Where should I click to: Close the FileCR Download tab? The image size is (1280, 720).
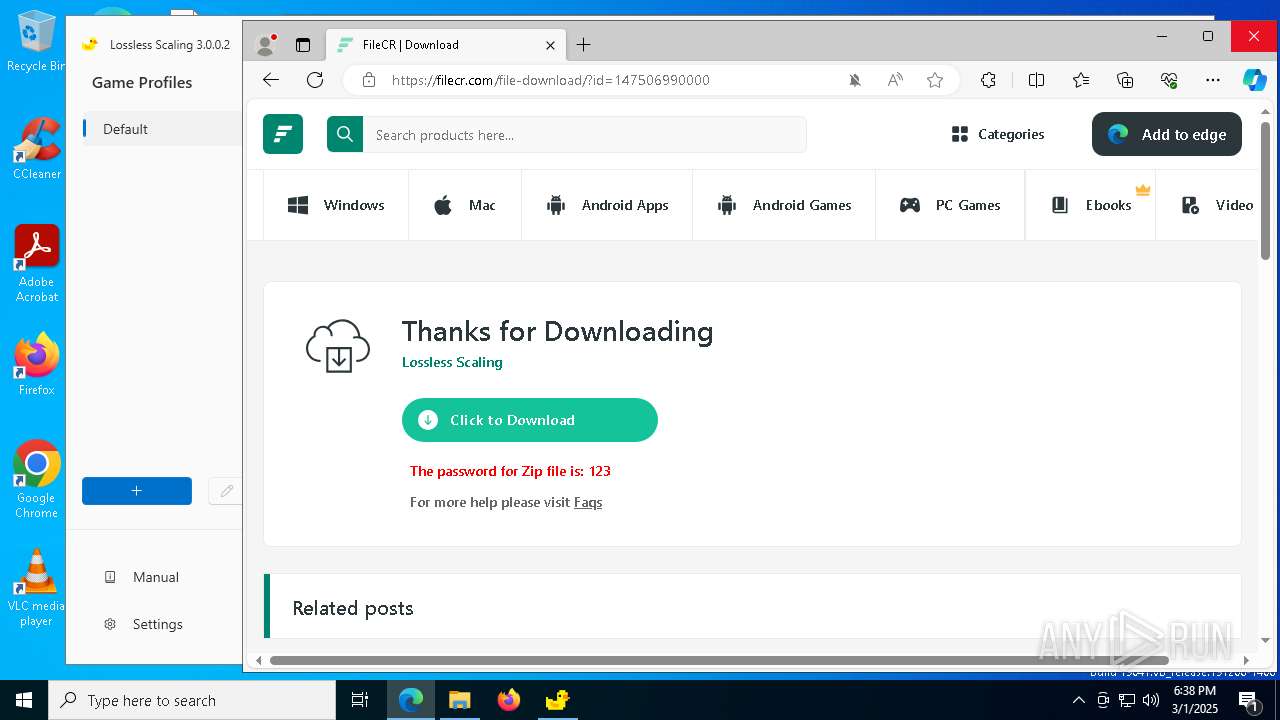[550, 45]
